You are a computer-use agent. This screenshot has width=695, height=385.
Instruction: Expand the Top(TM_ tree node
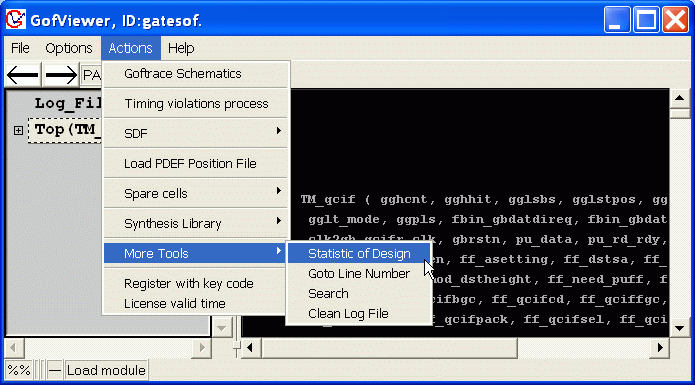(x=18, y=130)
